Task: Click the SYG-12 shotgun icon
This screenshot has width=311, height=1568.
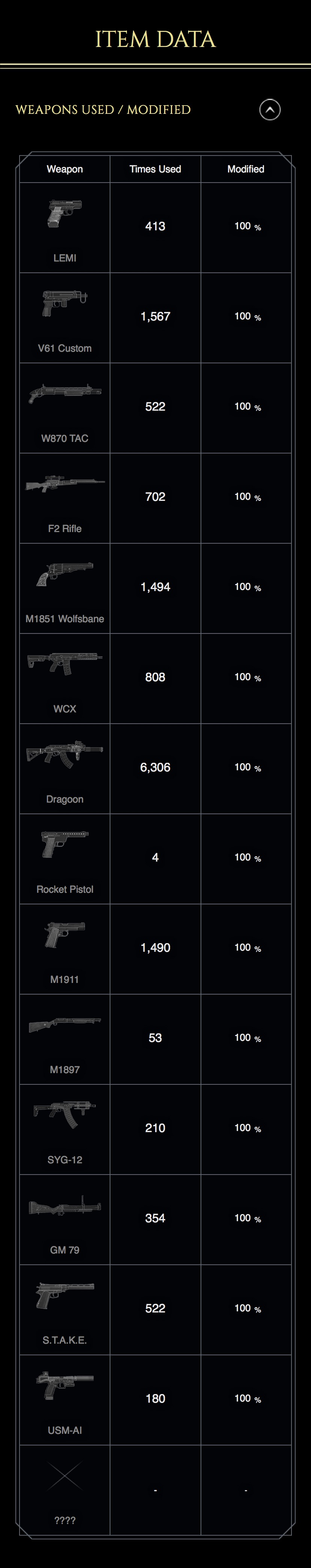Action: point(65,1114)
